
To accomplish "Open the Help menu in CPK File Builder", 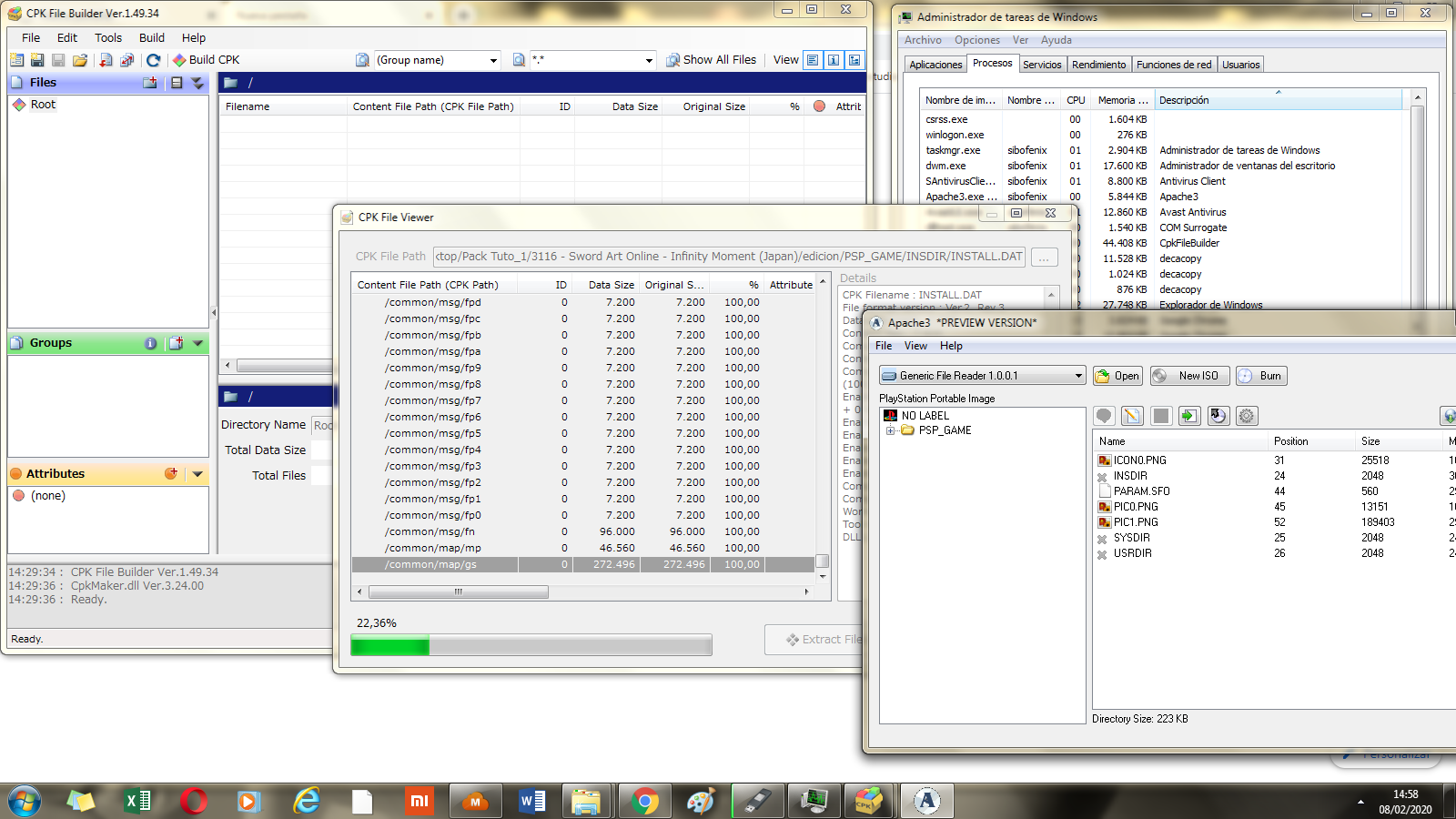I will point(194,38).
